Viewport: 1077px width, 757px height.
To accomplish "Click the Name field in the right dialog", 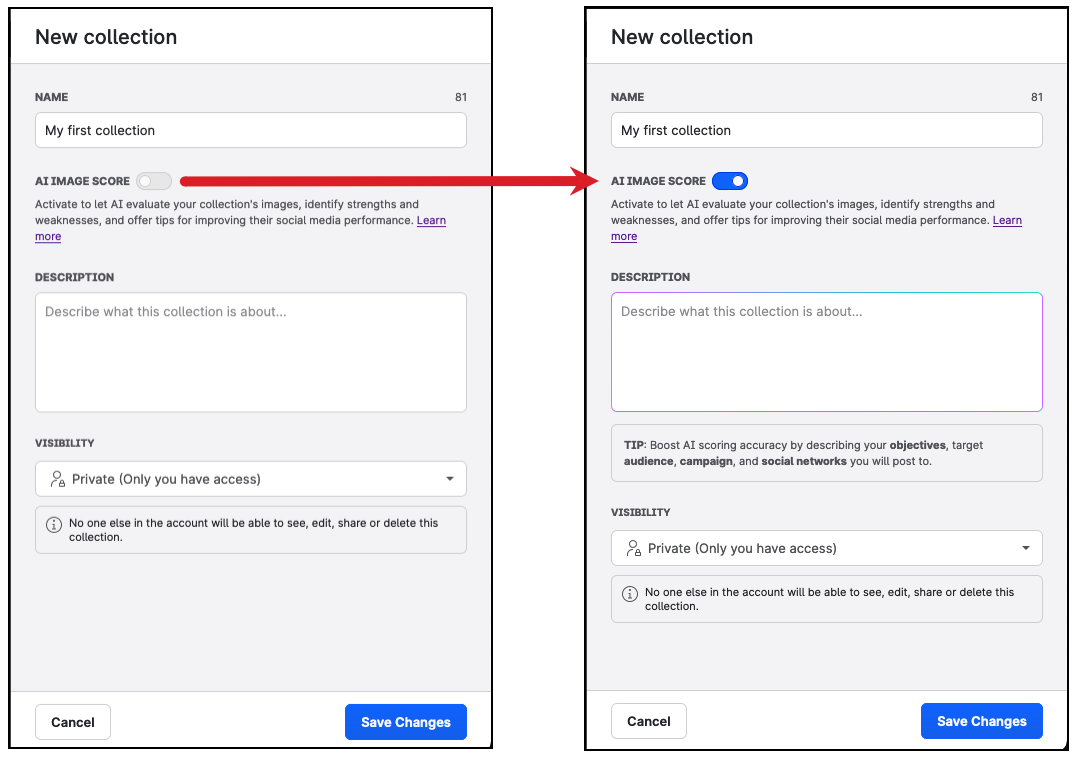I will tap(826, 130).
